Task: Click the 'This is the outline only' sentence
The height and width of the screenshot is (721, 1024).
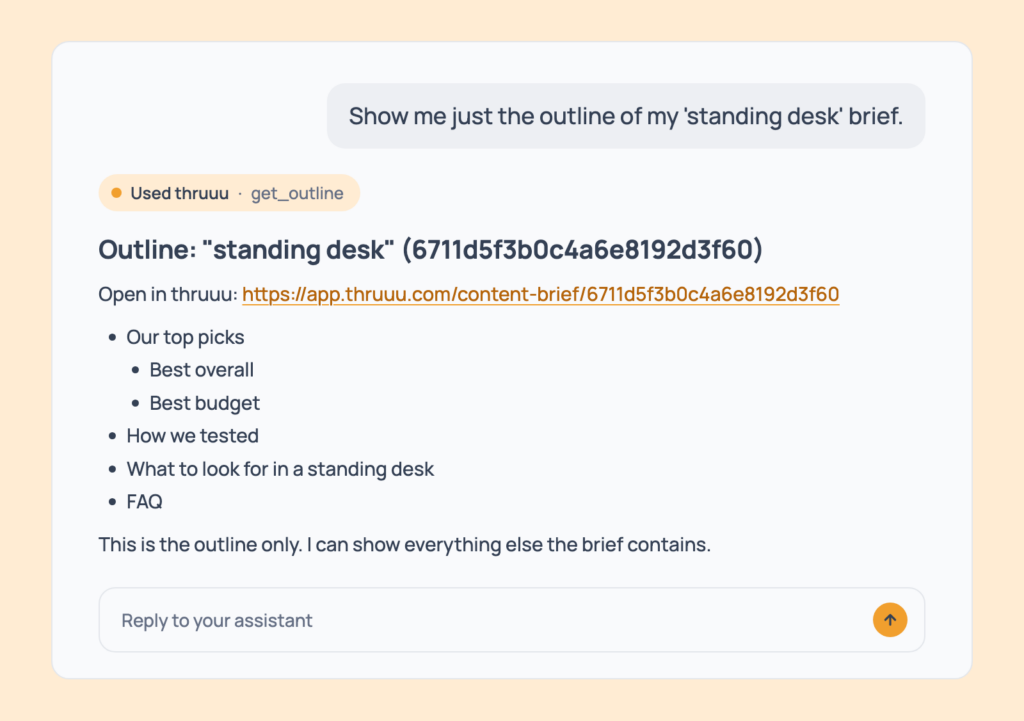Action: tap(404, 545)
